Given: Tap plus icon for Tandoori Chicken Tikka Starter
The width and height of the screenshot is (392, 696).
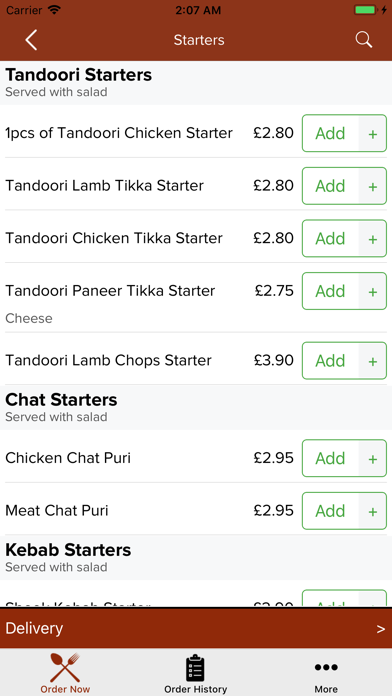Looking at the screenshot, I should tap(373, 239).
